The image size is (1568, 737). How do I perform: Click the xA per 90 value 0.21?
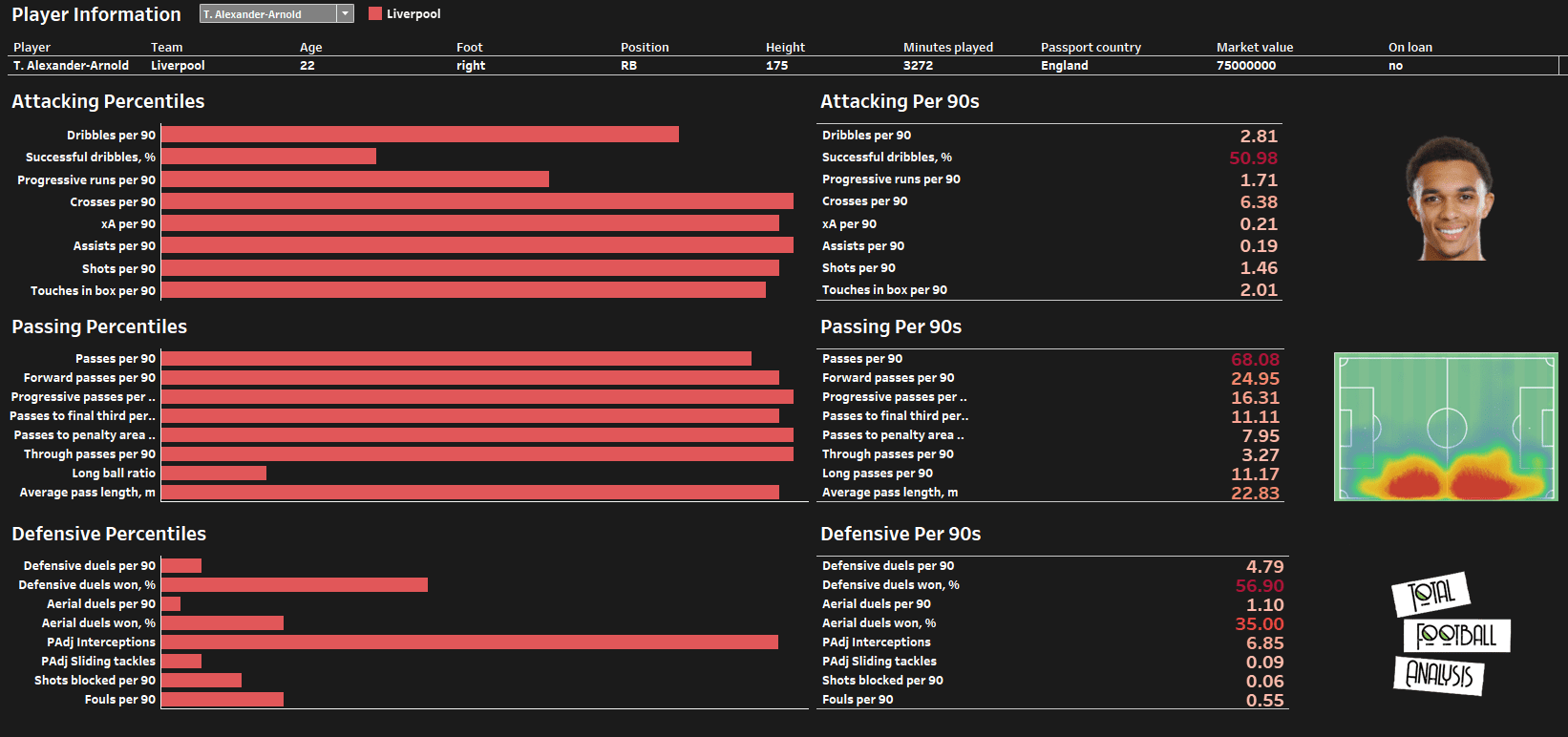(1259, 223)
